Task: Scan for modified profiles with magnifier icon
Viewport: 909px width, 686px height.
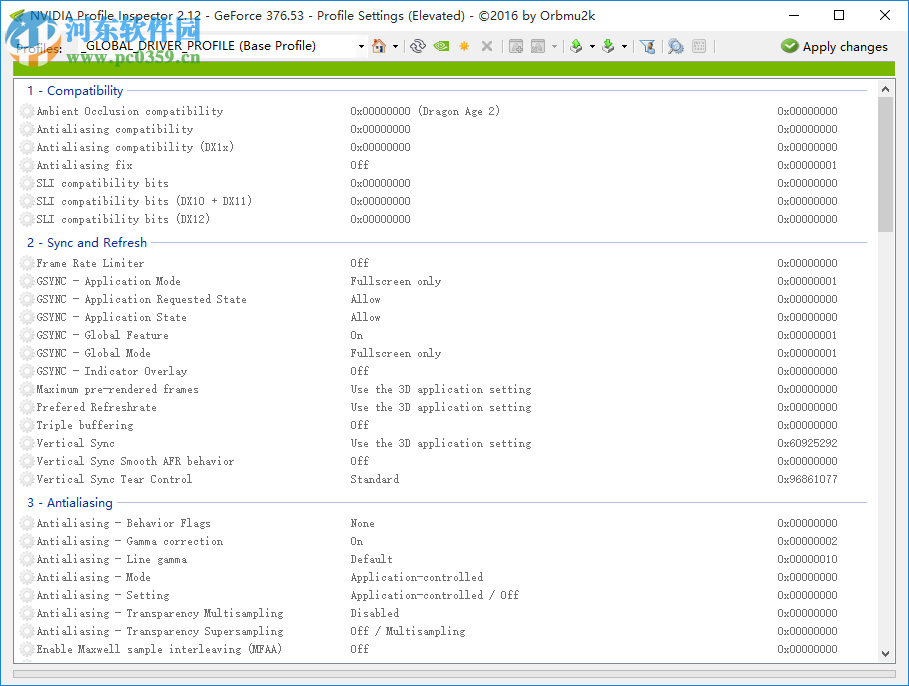Action: (675, 46)
